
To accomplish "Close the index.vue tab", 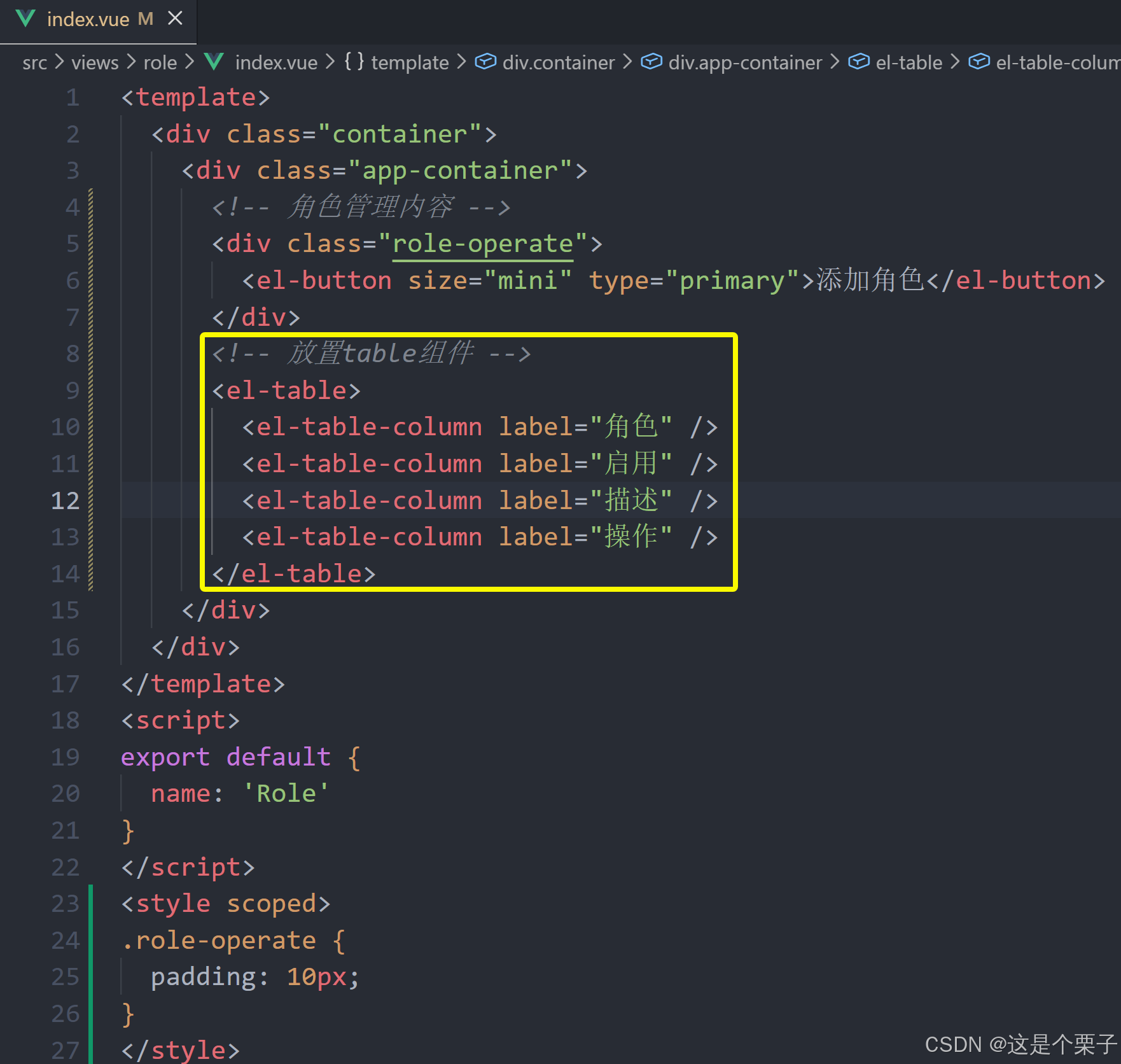I will point(175,18).
